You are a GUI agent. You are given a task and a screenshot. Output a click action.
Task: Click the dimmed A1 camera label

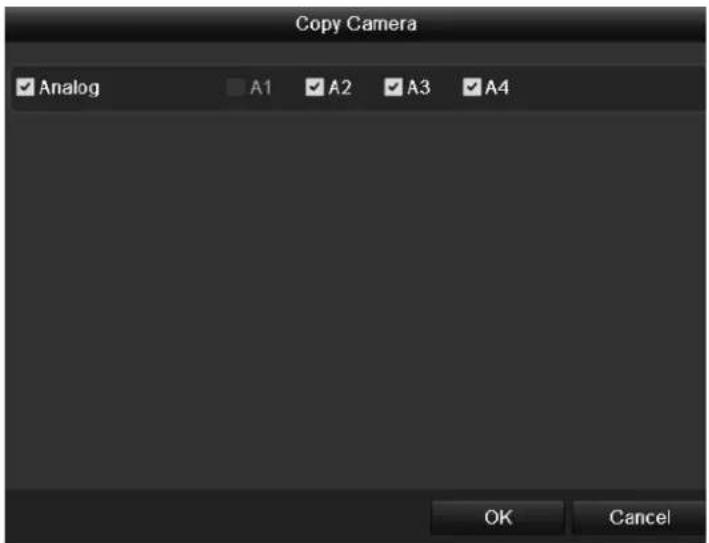tap(261, 87)
